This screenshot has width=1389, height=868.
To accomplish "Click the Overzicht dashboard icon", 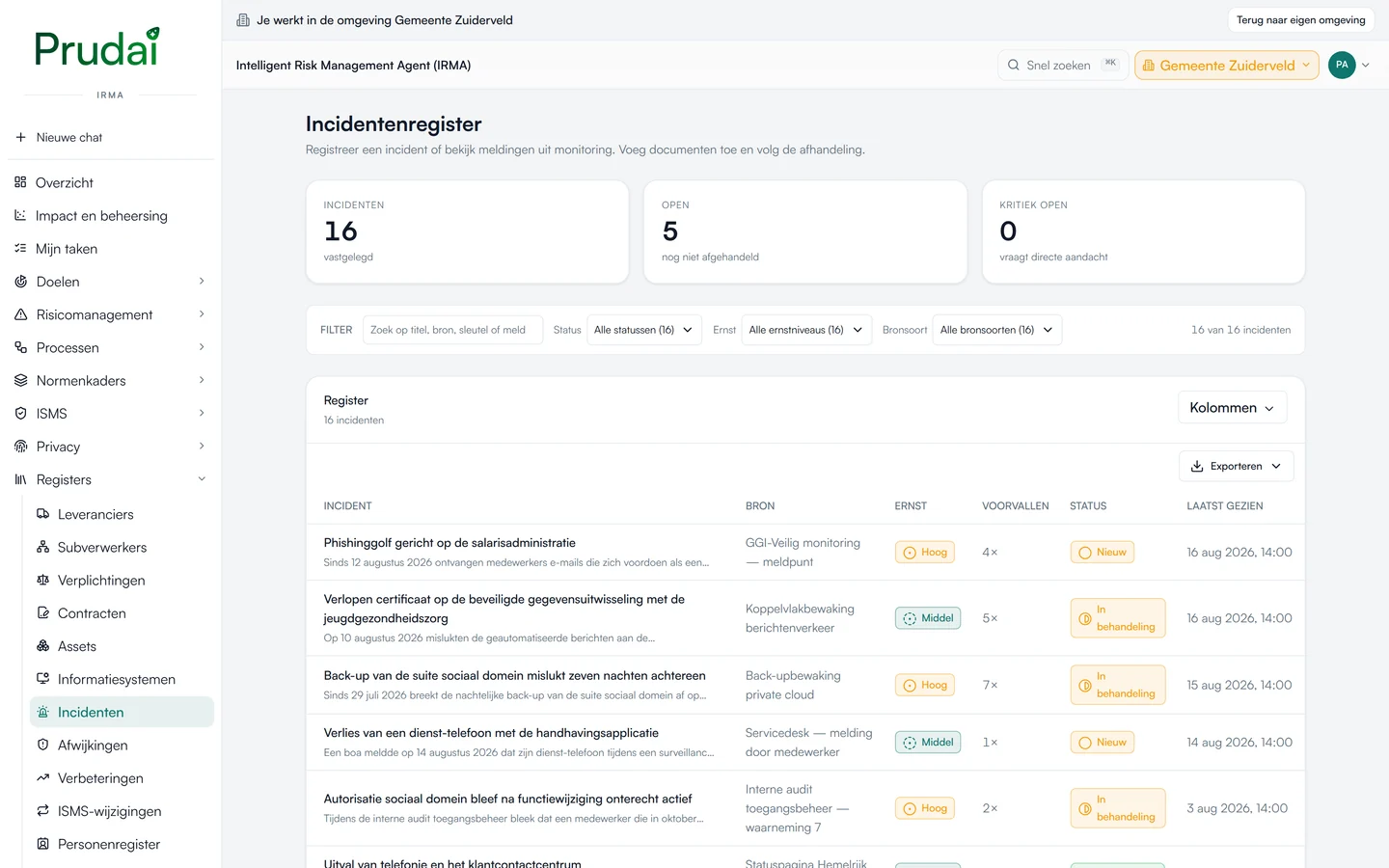I will click(20, 182).
